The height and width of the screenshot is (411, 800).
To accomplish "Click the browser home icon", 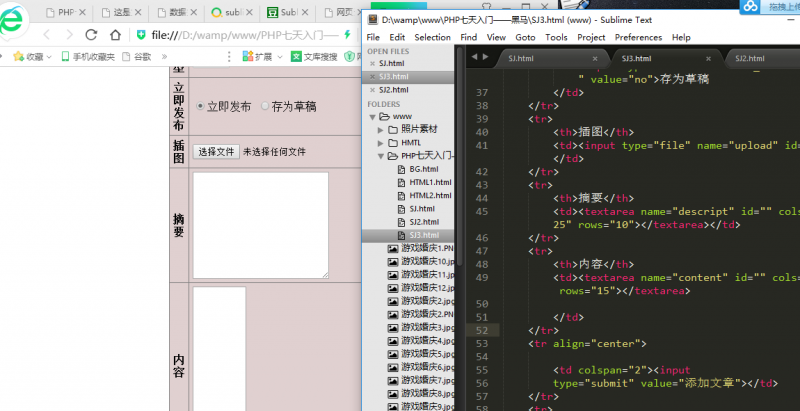I will click(x=116, y=35).
